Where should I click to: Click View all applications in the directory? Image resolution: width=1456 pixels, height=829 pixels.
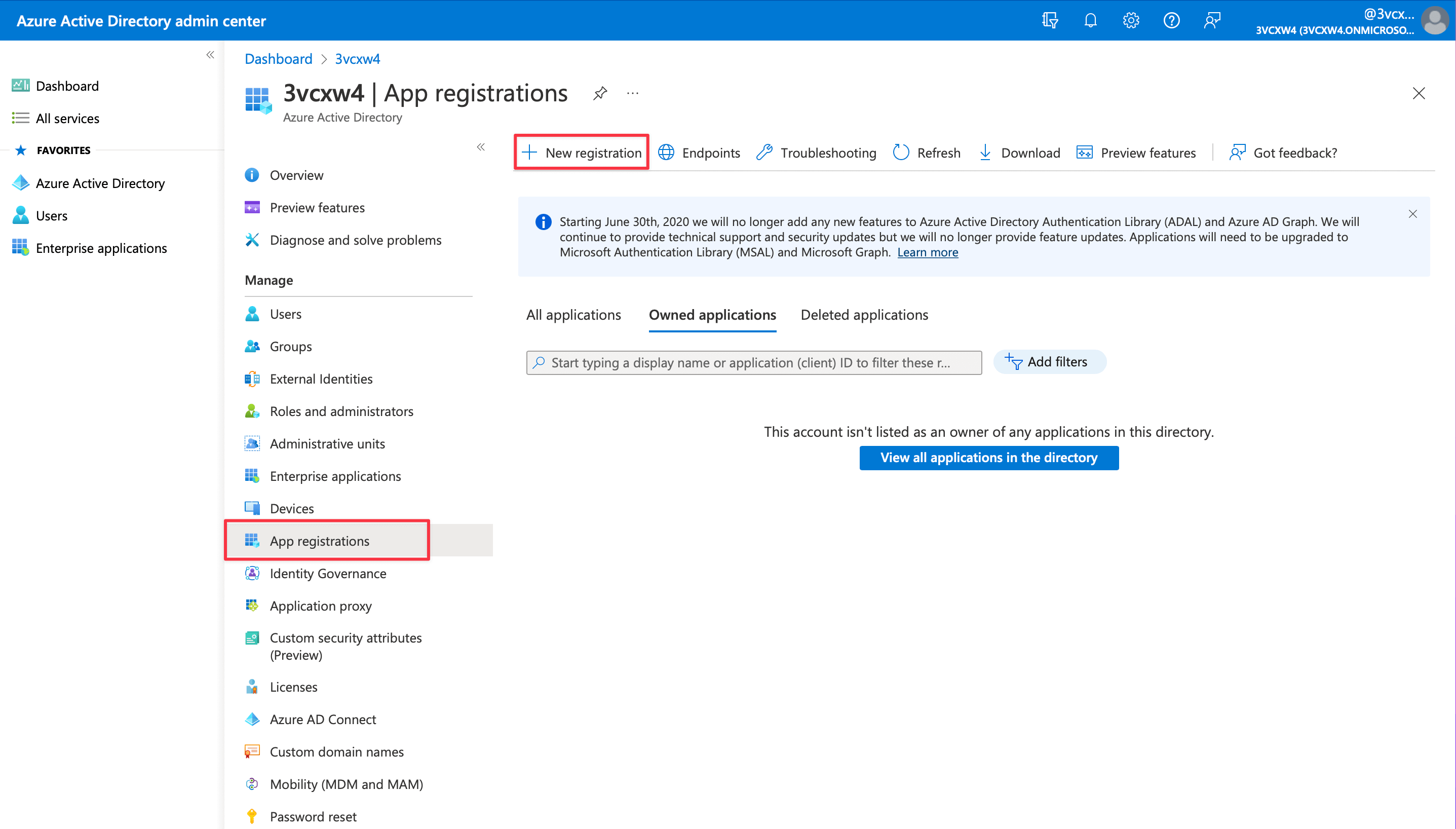[989, 458]
